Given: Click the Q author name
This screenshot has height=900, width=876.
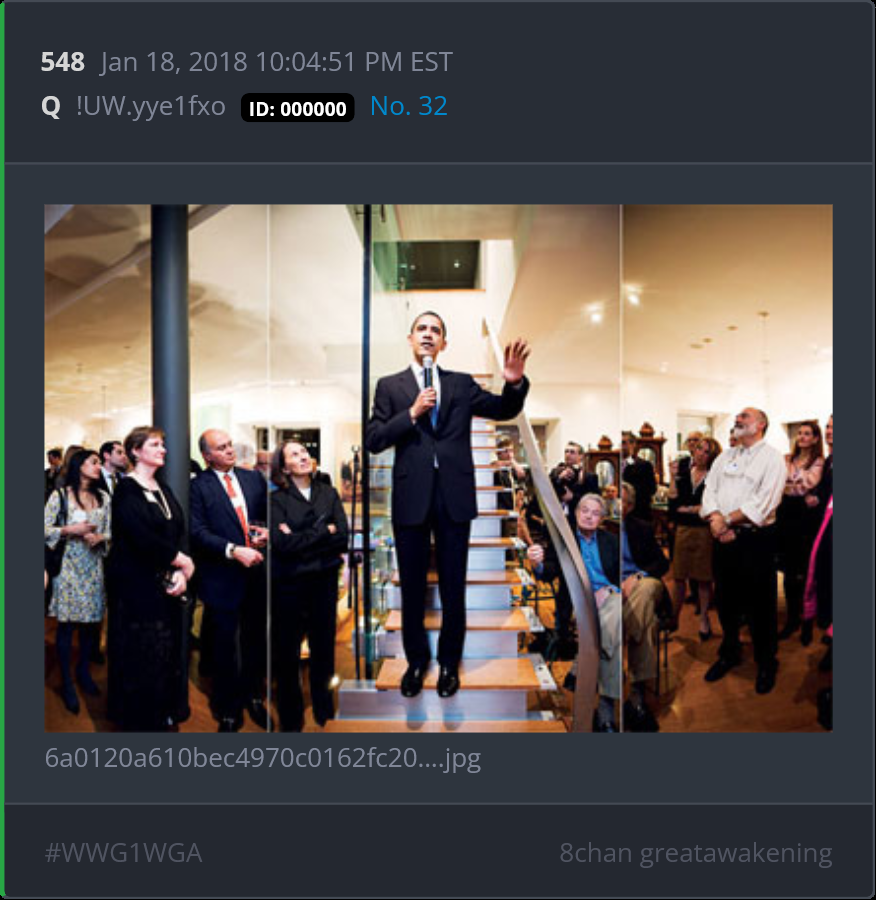Looking at the screenshot, I should [x=51, y=106].
